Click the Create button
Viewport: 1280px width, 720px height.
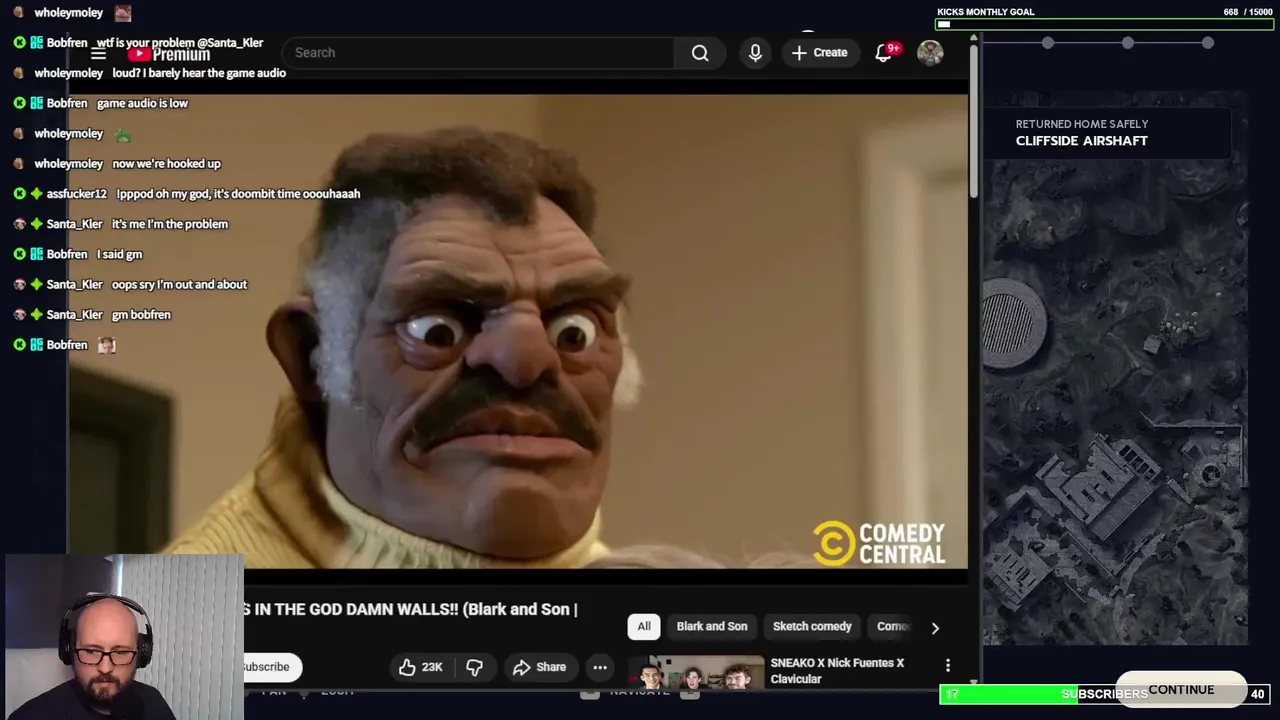[x=820, y=53]
